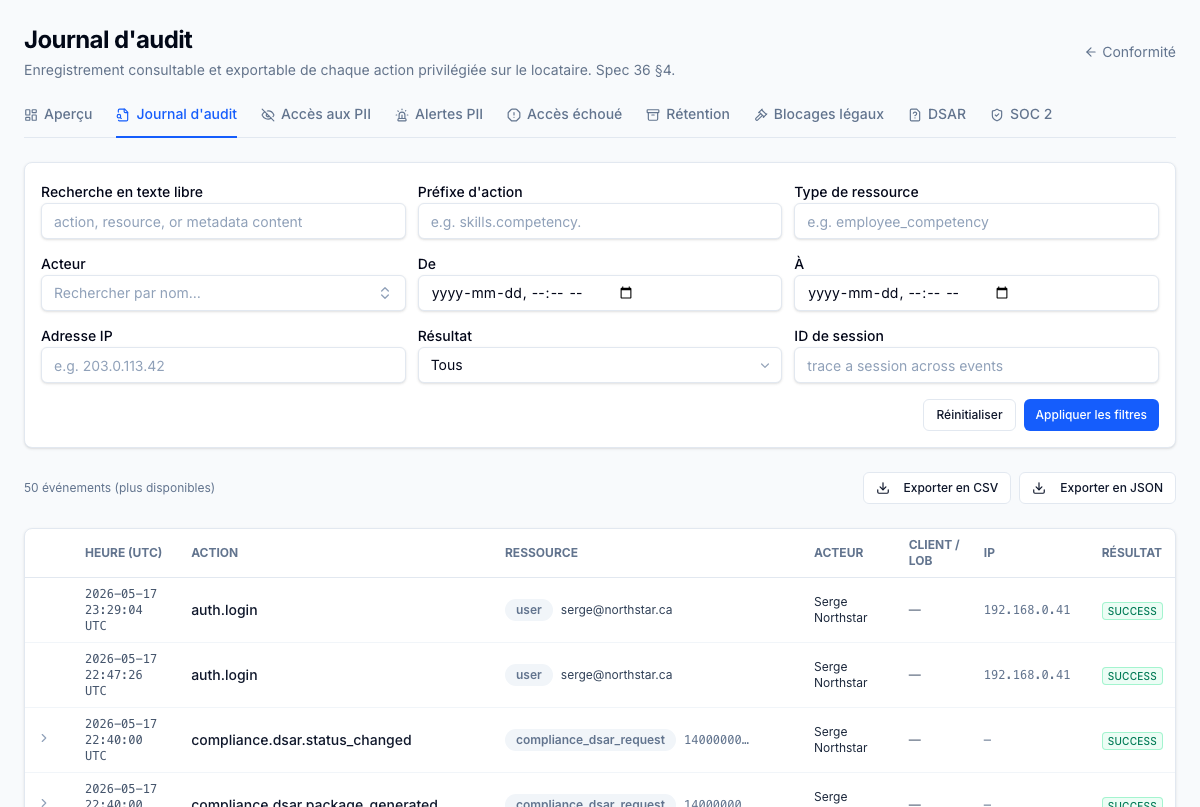Click the download icon in Exporter en JSON
Screen dimensions: 1200x807
tap(1039, 488)
